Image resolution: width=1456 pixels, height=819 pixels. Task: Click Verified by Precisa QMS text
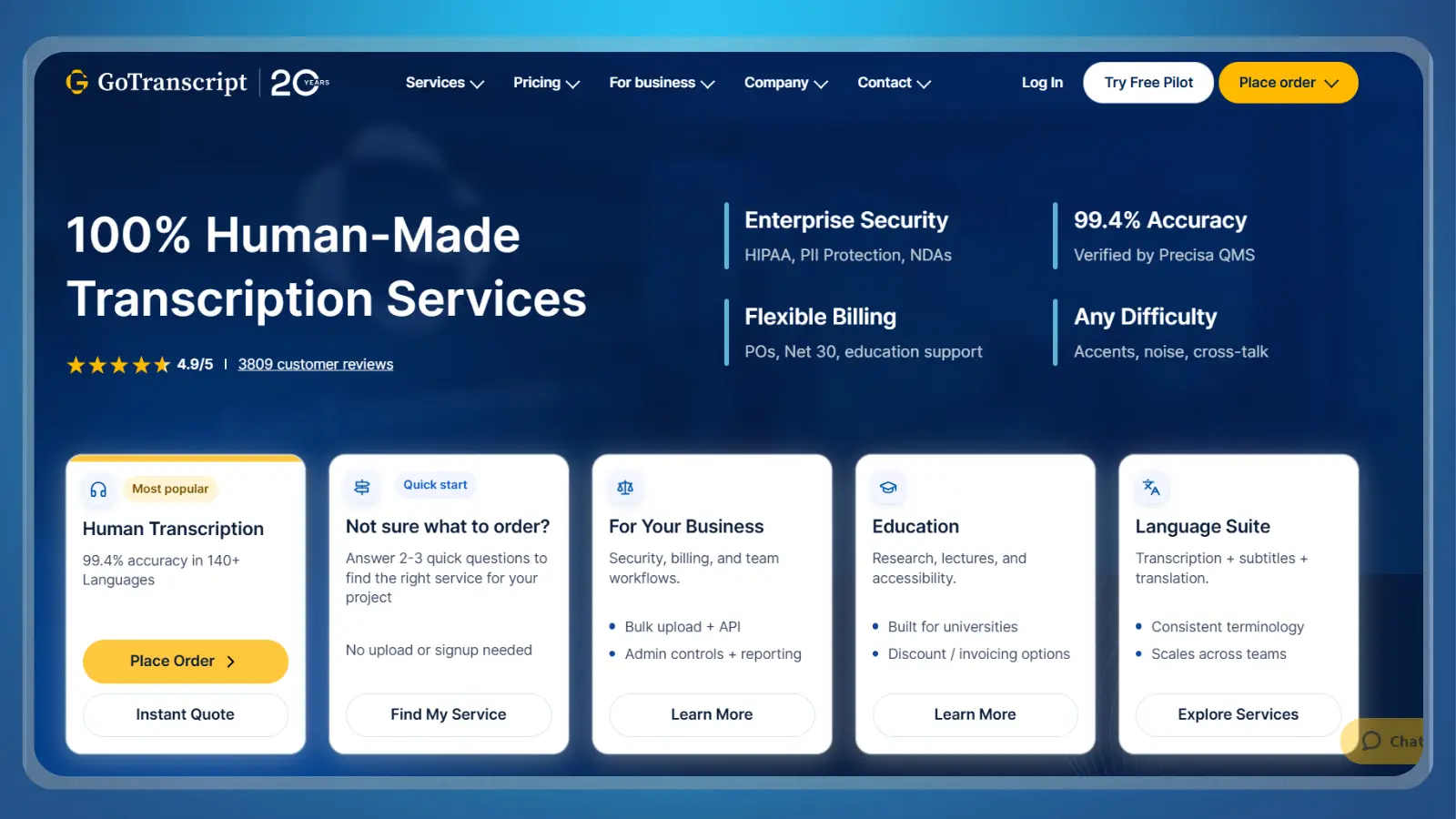click(1164, 256)
